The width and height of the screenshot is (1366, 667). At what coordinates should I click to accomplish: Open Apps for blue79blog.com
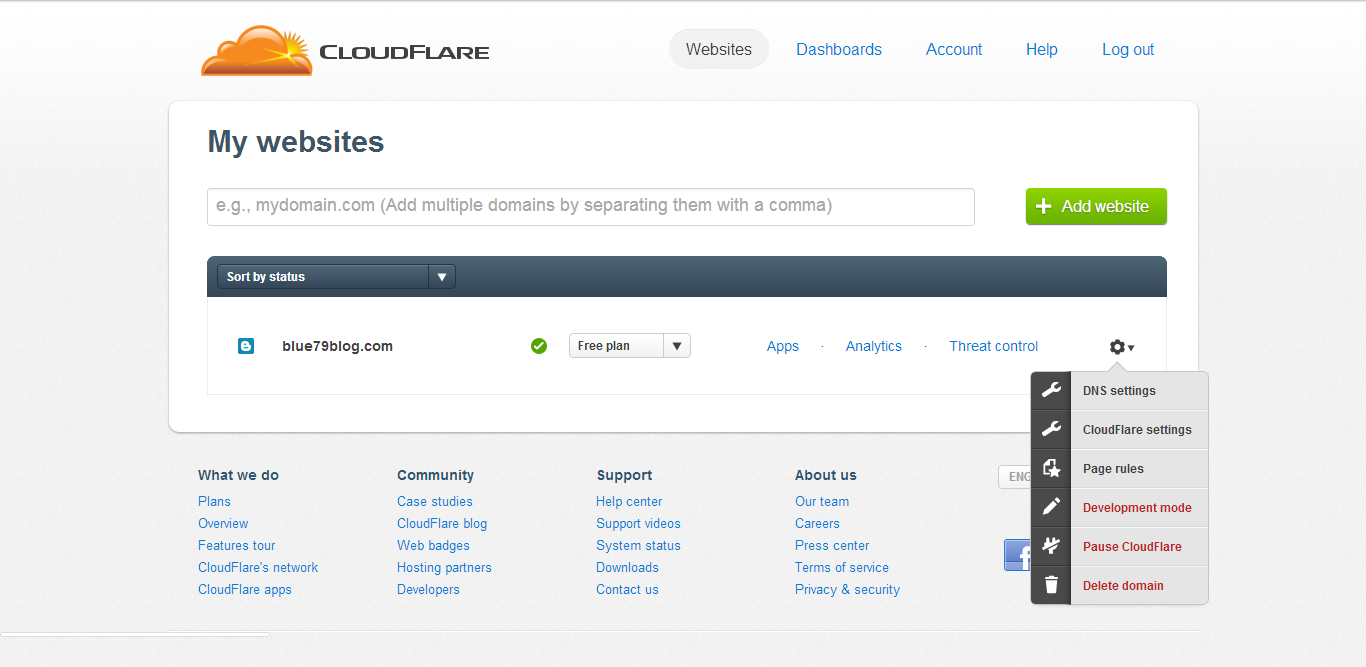[783, 346]
